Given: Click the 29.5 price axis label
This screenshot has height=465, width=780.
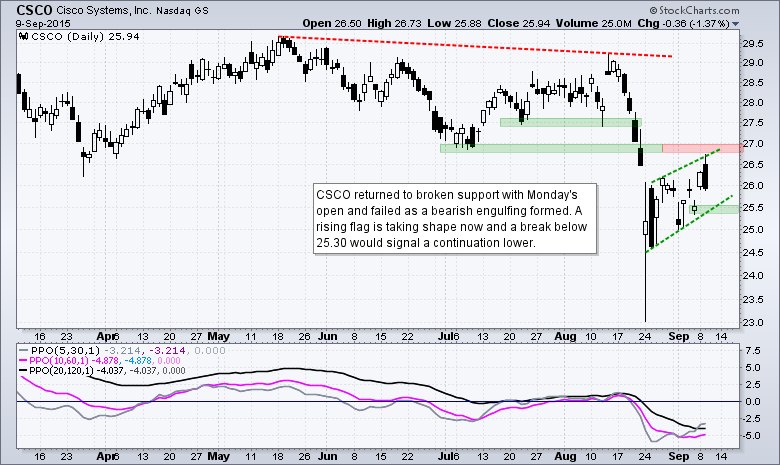Looking at the screenshot, I should tap(753, 44).
